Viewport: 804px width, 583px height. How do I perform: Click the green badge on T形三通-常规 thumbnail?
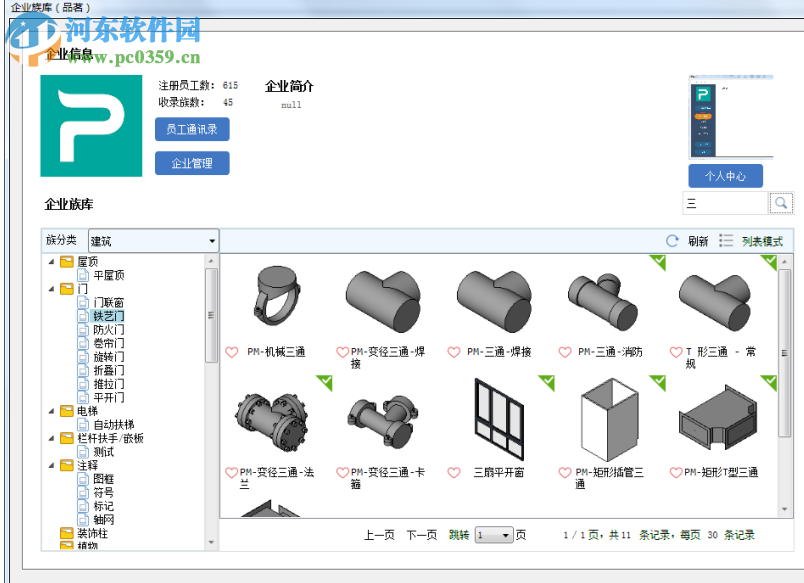click(768, 263)
